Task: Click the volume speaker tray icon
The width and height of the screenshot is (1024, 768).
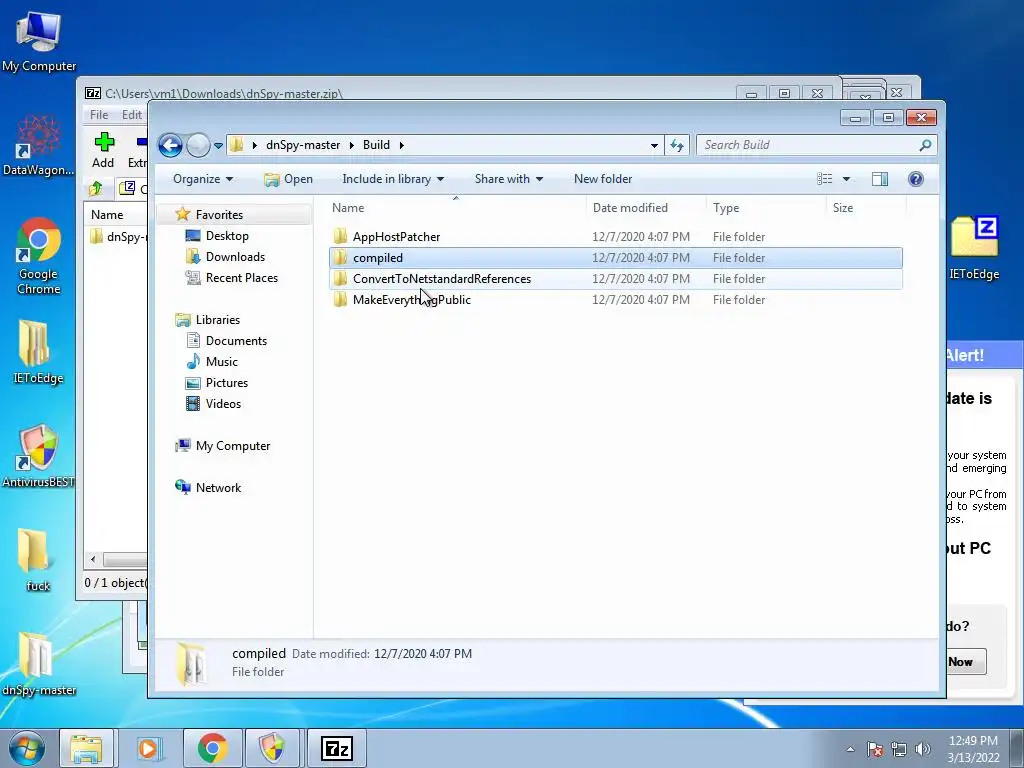Action: (922, 749)
